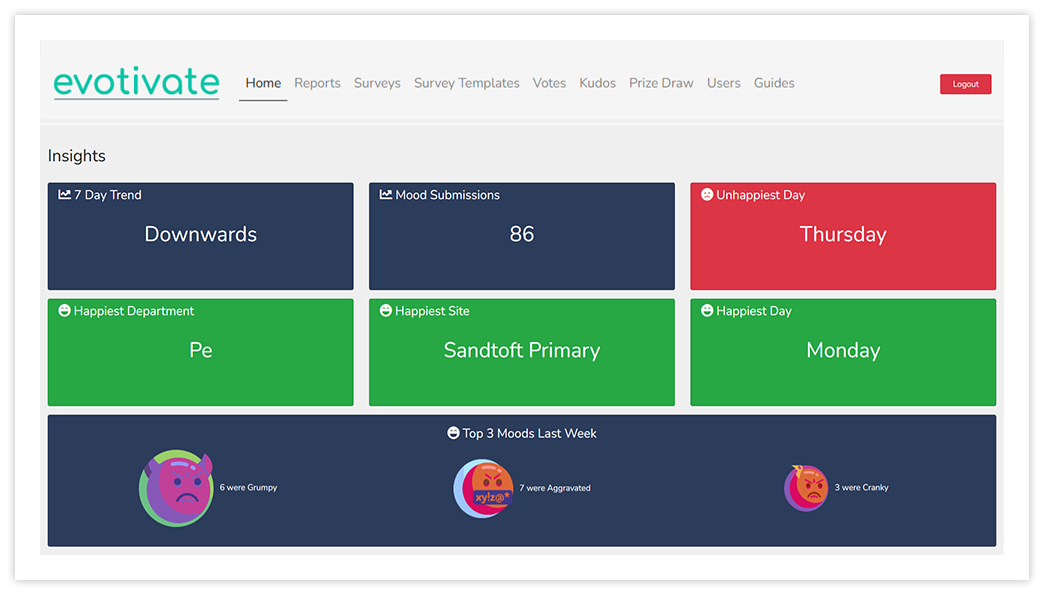Click the Unhappiest Day sad face icon
Screen dimensions: 1044x595
707,195
